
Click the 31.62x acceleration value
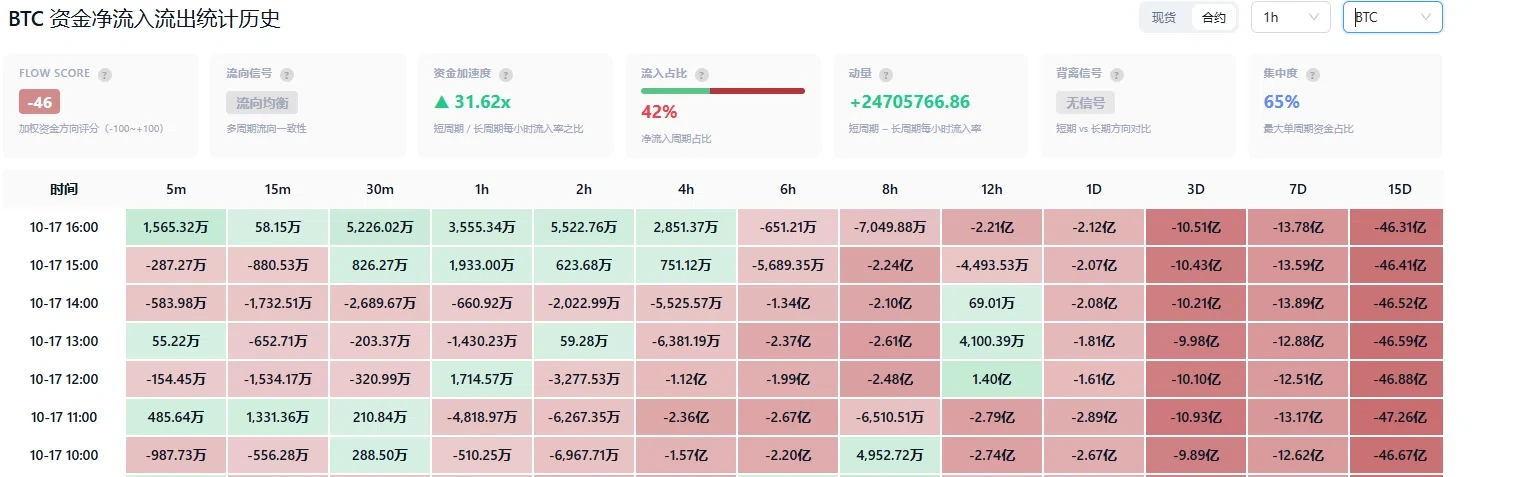coord(472,102)
